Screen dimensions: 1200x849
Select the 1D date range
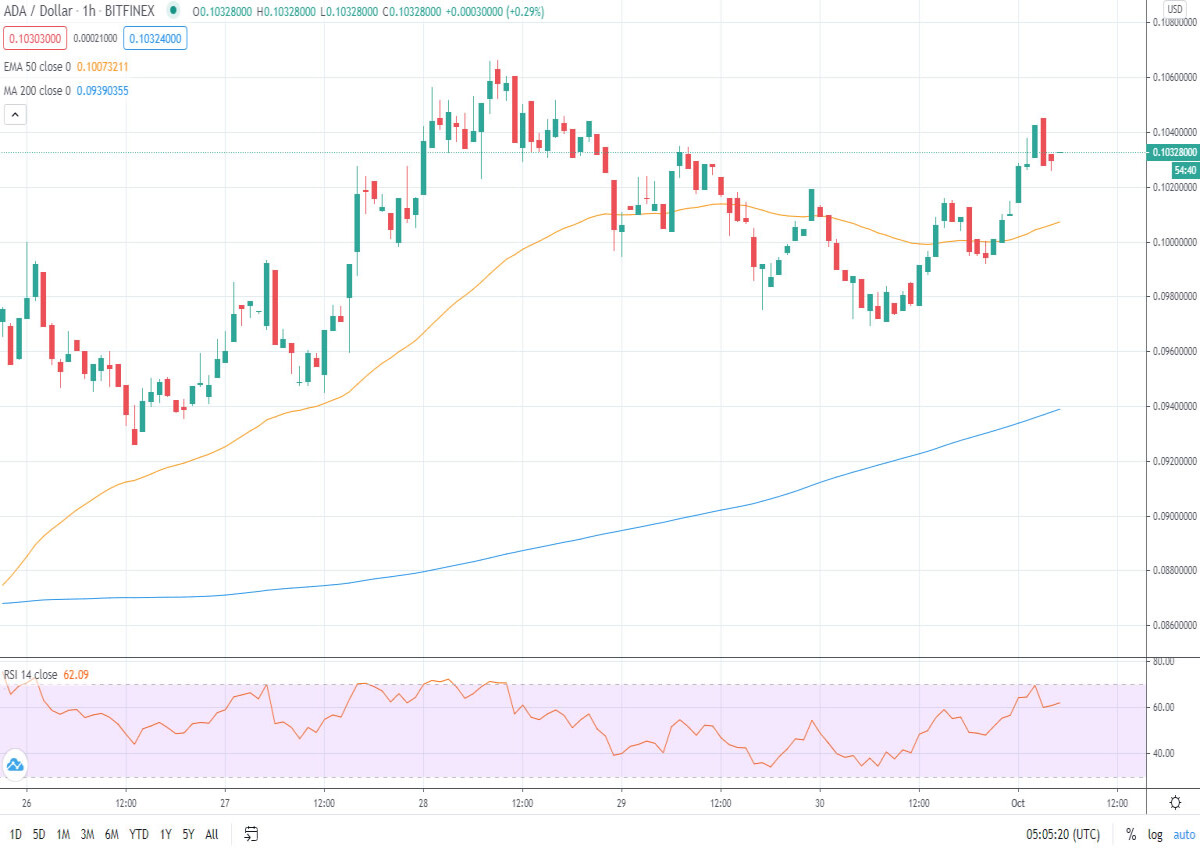[16, 834]
